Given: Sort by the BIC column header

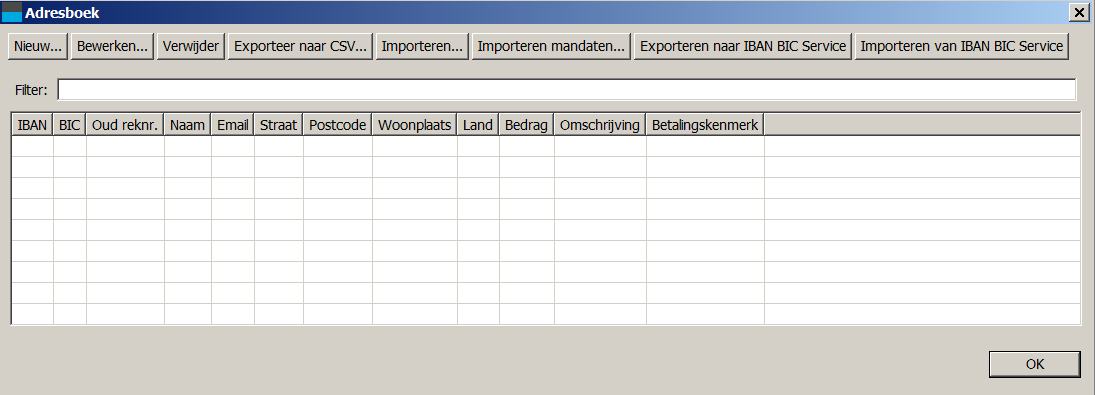Looking at the screenshot, I should [70, 125].
